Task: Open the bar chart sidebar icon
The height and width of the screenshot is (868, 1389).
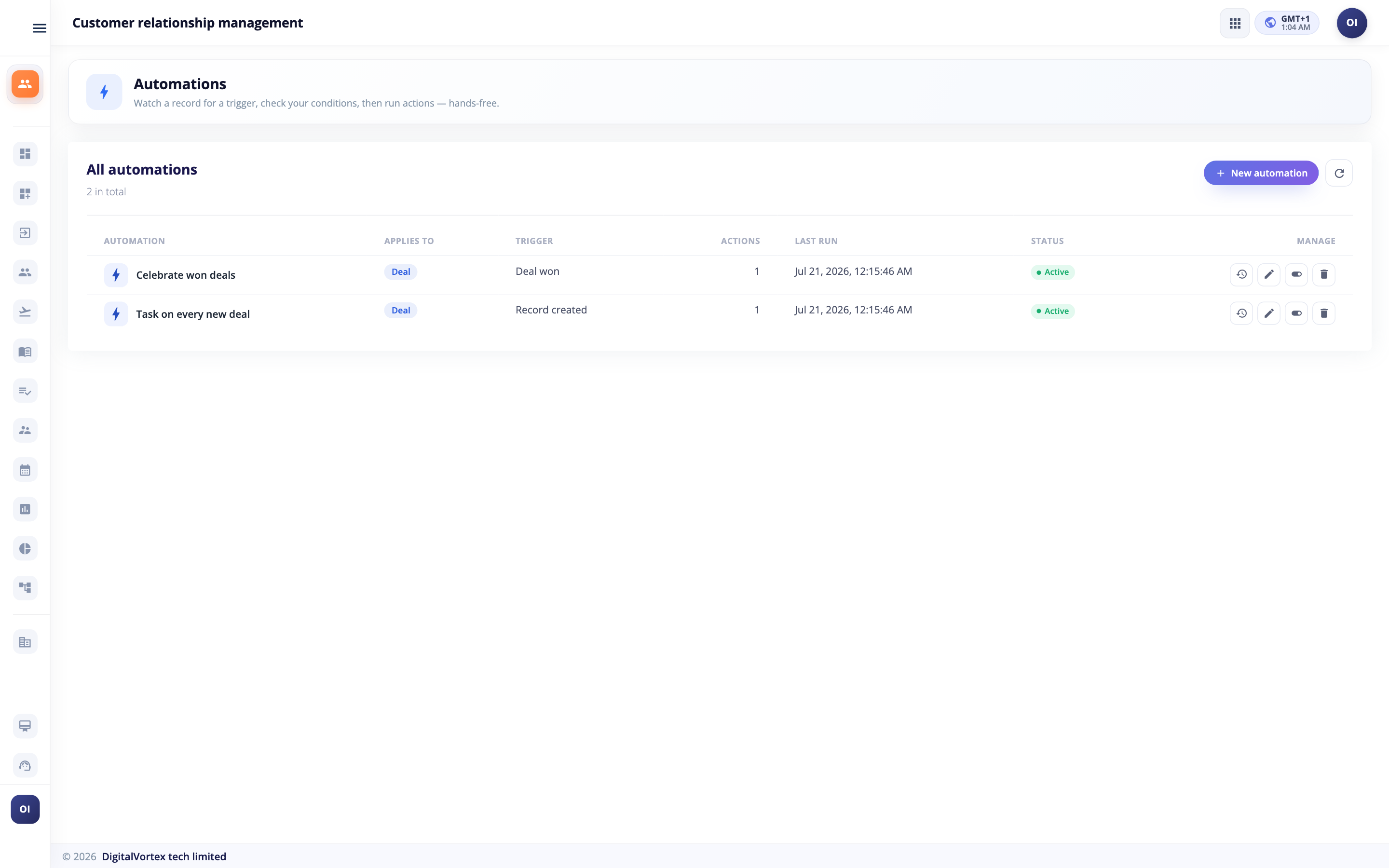Action: 25,509
